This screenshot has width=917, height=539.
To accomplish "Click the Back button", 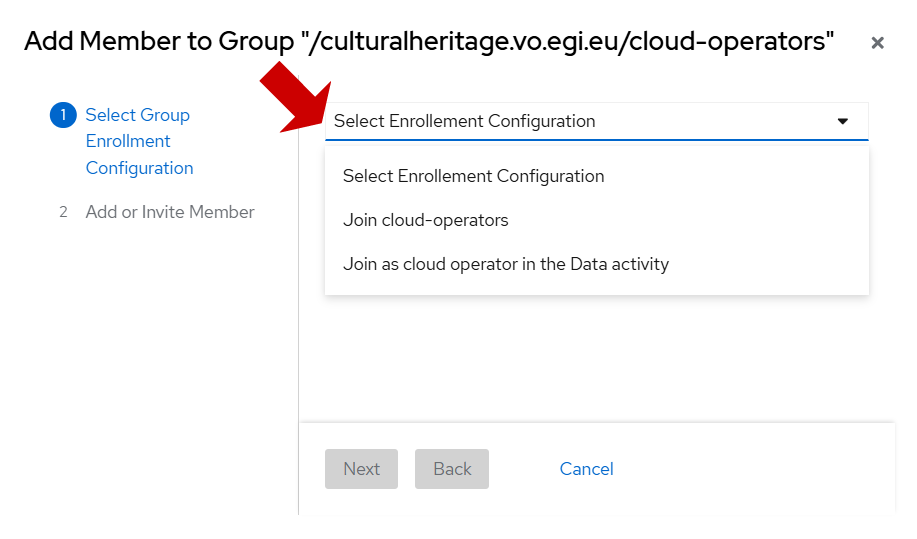I will 452,469.
